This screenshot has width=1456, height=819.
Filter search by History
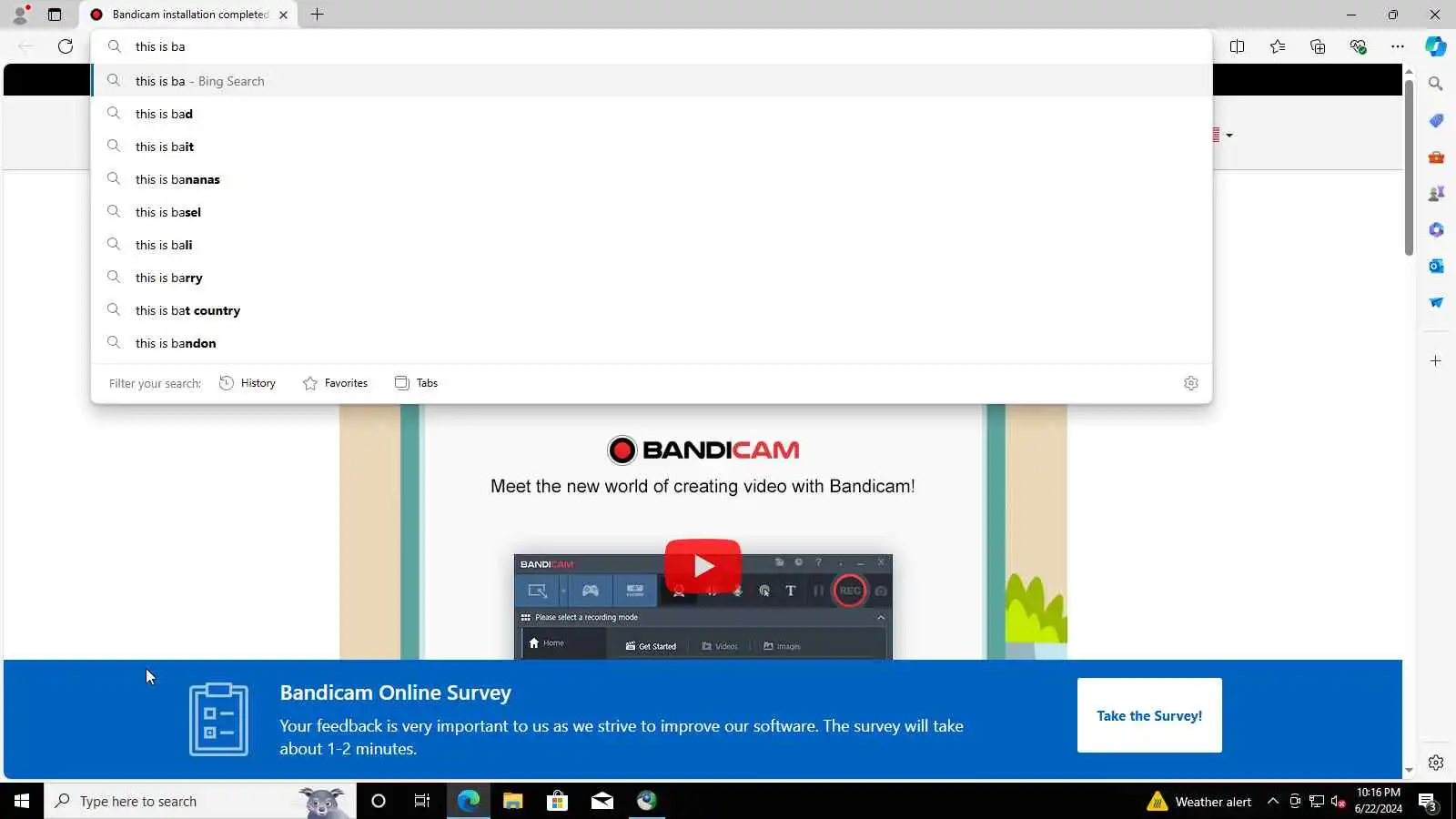(x=248, y=383)
